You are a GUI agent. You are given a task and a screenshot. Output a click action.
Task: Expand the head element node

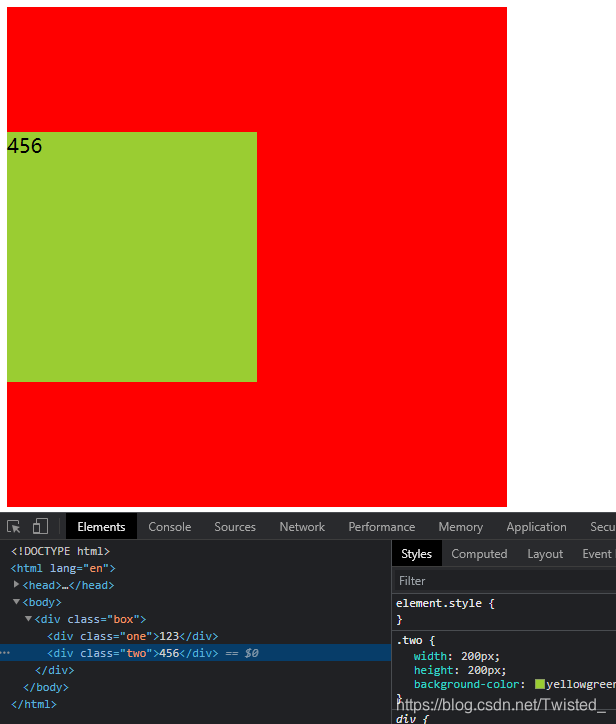(x=16, y=585)
